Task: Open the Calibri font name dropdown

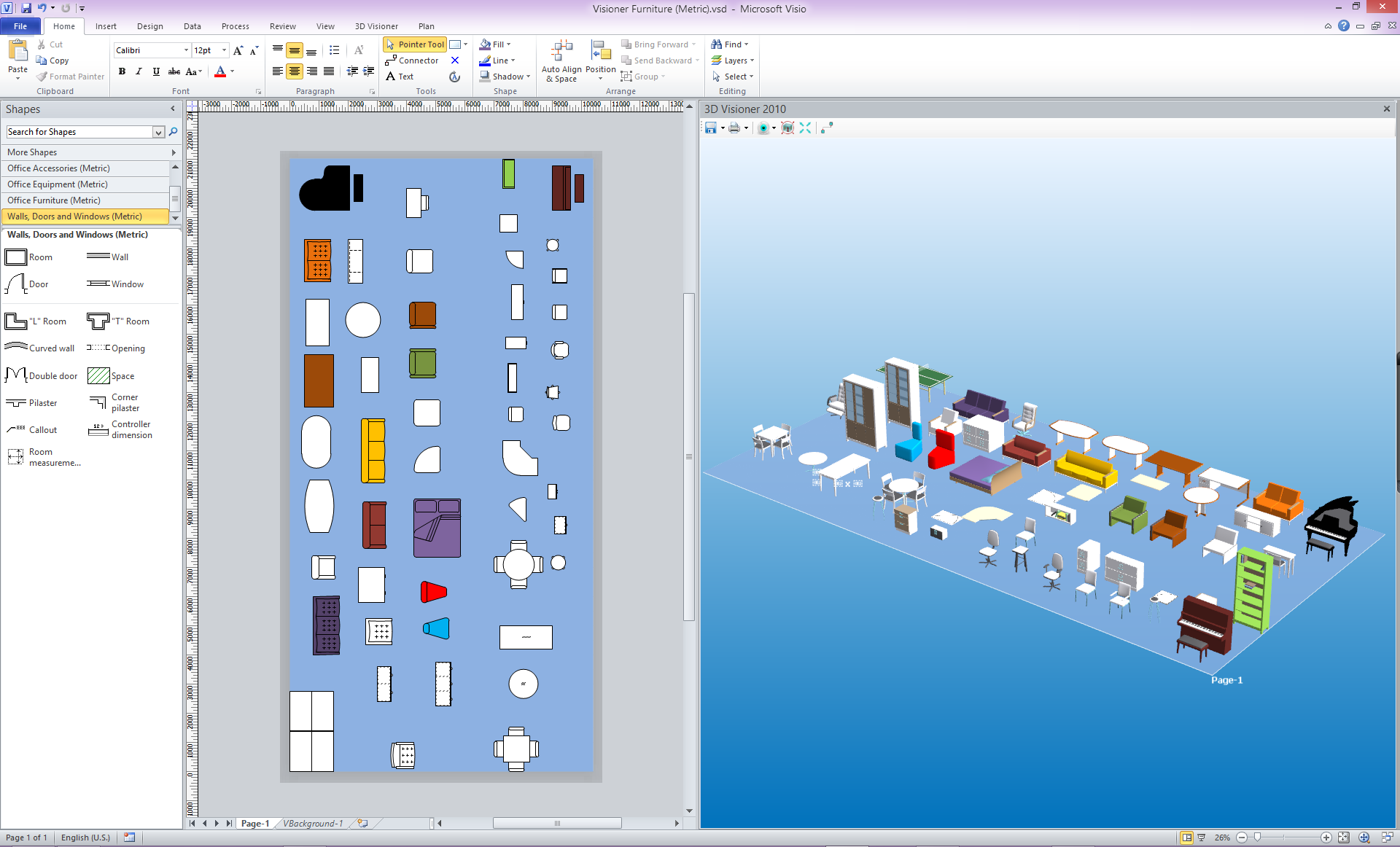Action: [186, 50]
